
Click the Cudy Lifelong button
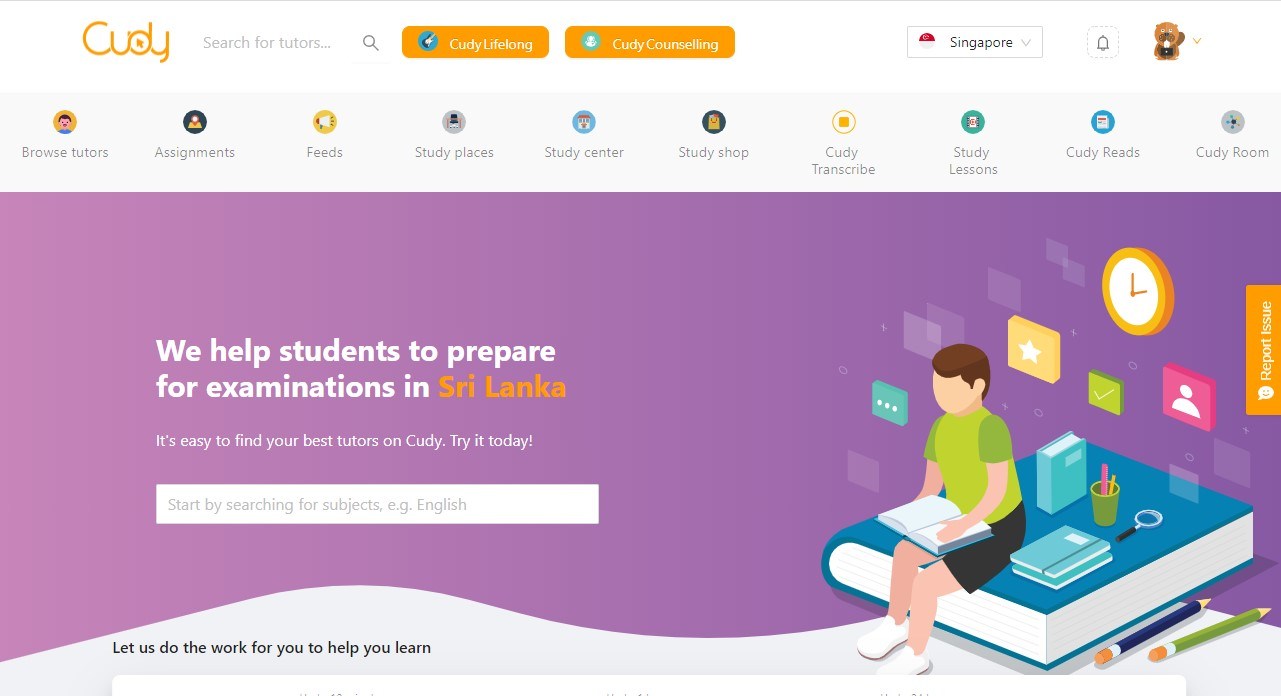click(x=475, y=42)
